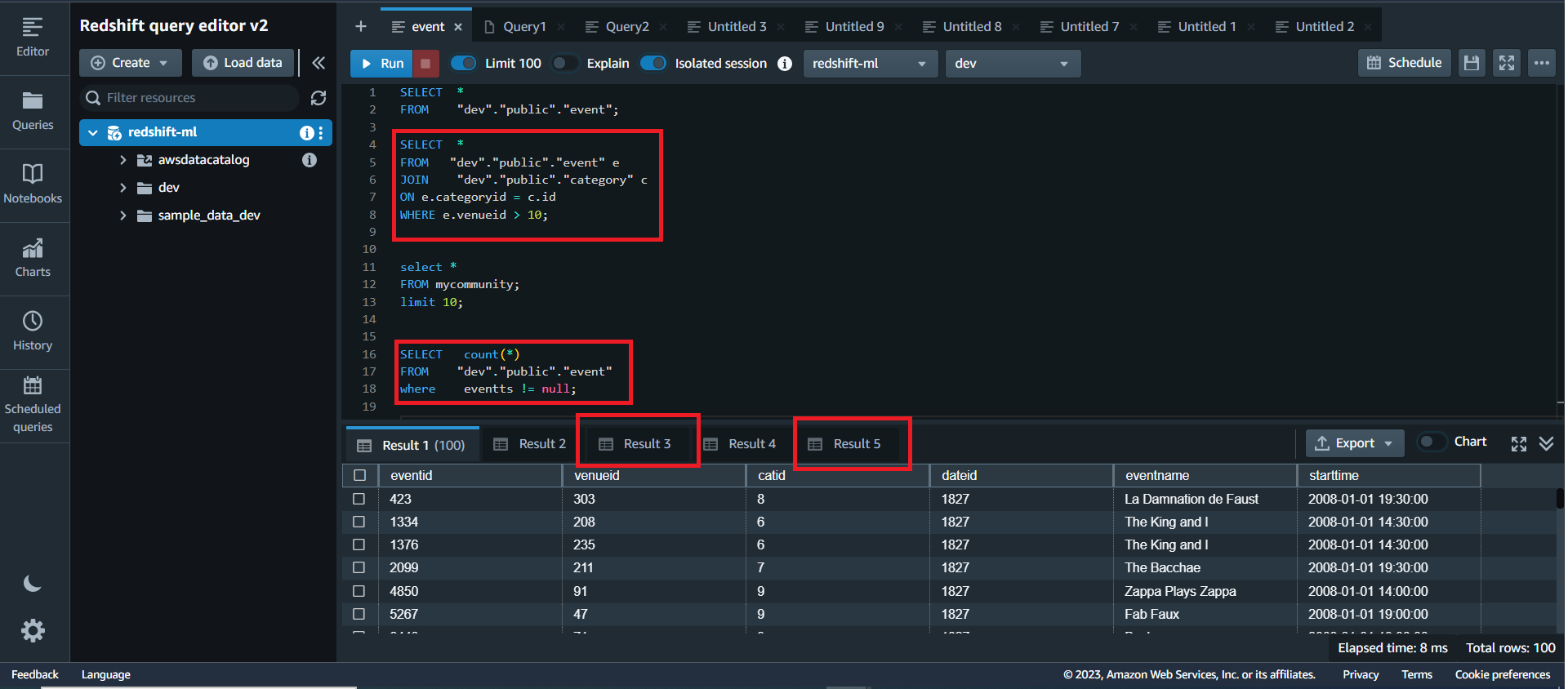Enable the Explain toggle
Viewport: 1568px width, 689px height.
tap(565, 63)
